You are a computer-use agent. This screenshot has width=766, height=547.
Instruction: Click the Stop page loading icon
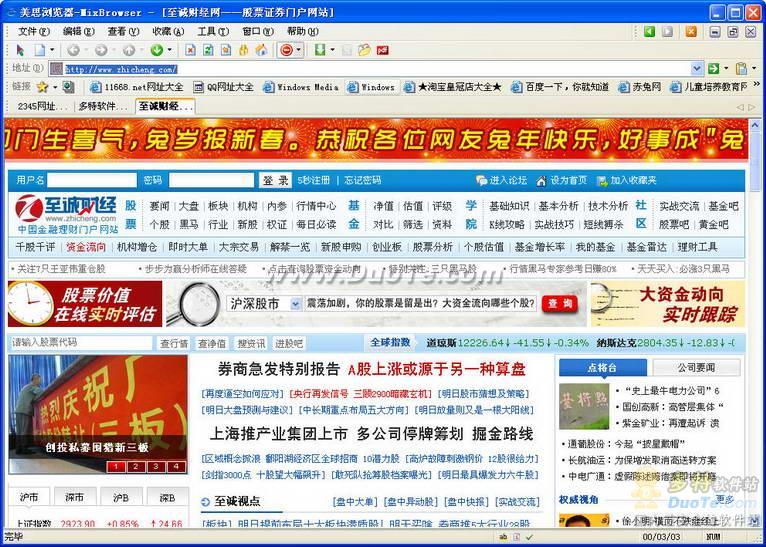click(x=191, y=50)
